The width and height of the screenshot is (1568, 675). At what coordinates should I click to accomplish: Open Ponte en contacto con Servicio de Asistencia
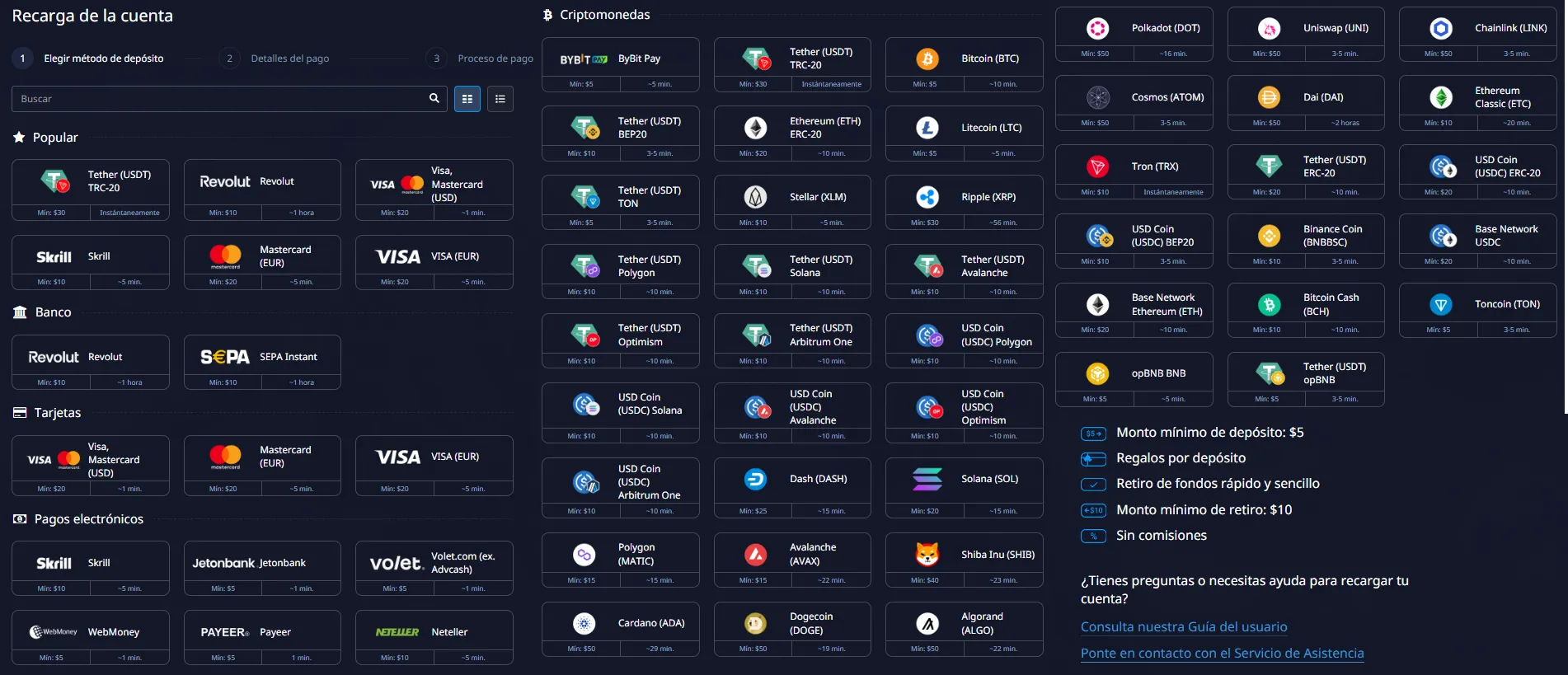(x=1223, y=654)
